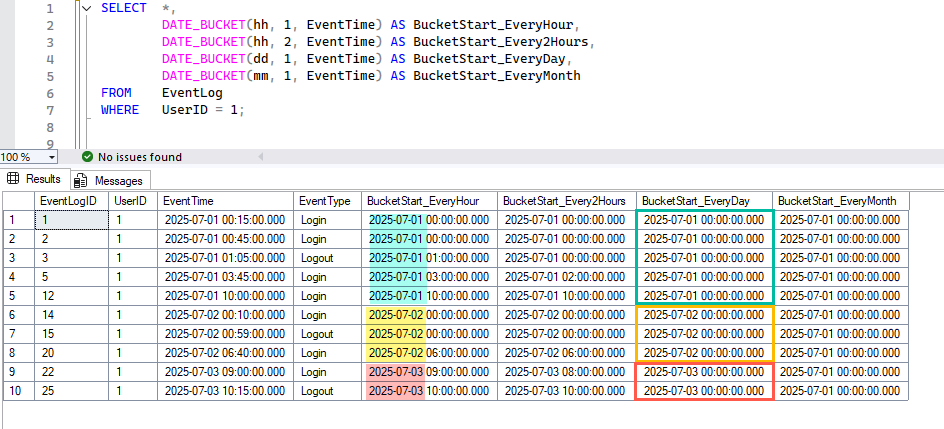The image size is (944, 429).
Task: Click the Logout cell in row 7
Action: (318, 334)
